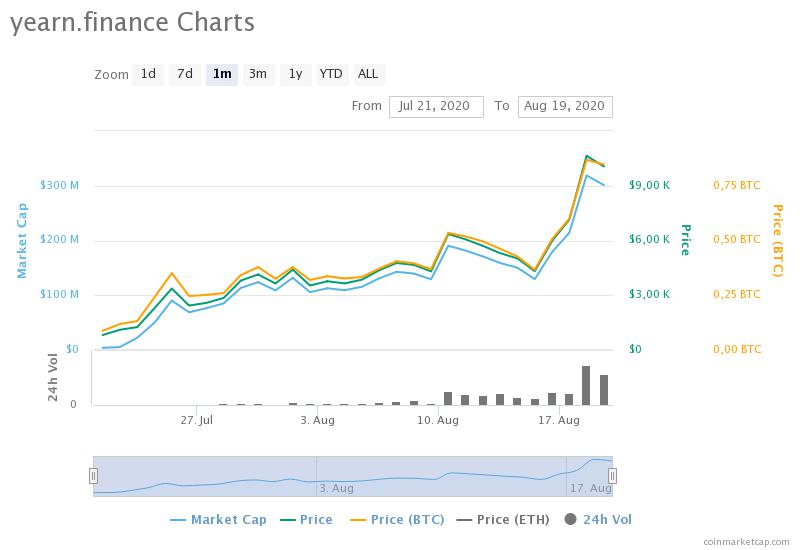Click the From date field
The image size is (800, 550).
(436, 107)
